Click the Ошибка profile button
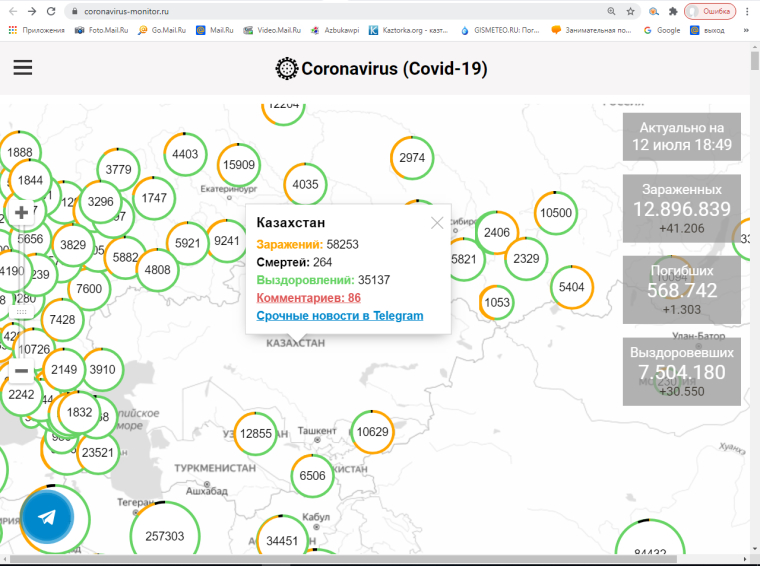Screen dimensions: 760x566 [711, 11]
